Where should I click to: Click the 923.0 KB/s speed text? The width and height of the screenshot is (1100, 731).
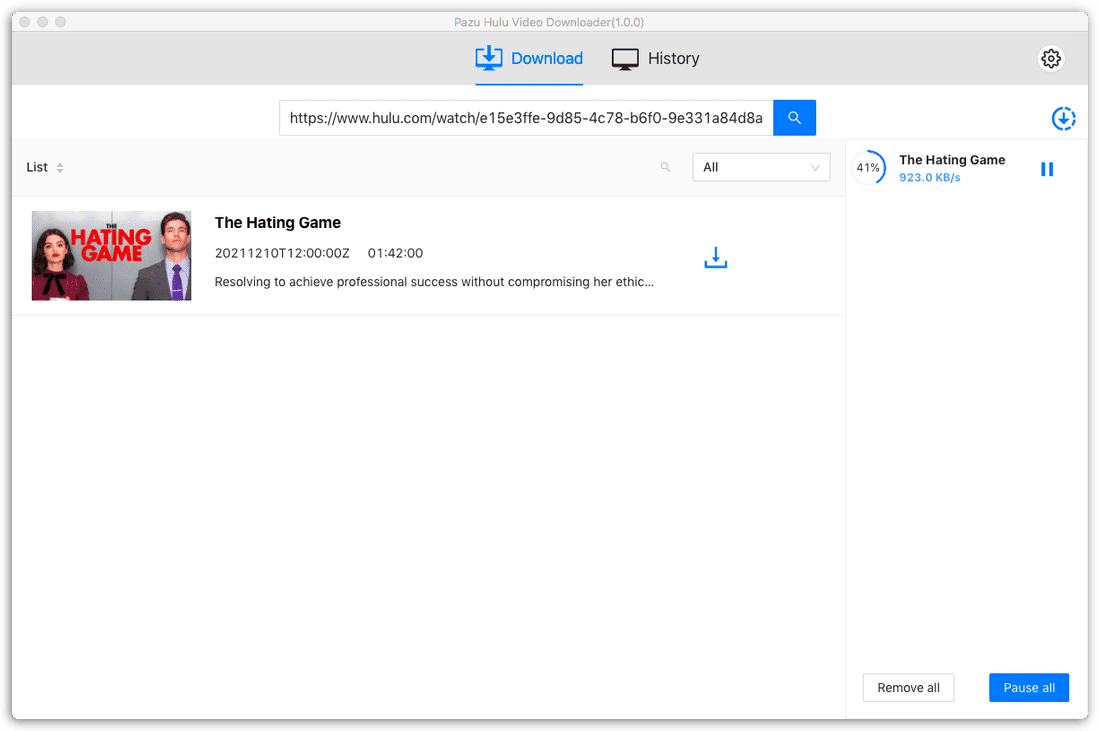(x=930, y=177)
